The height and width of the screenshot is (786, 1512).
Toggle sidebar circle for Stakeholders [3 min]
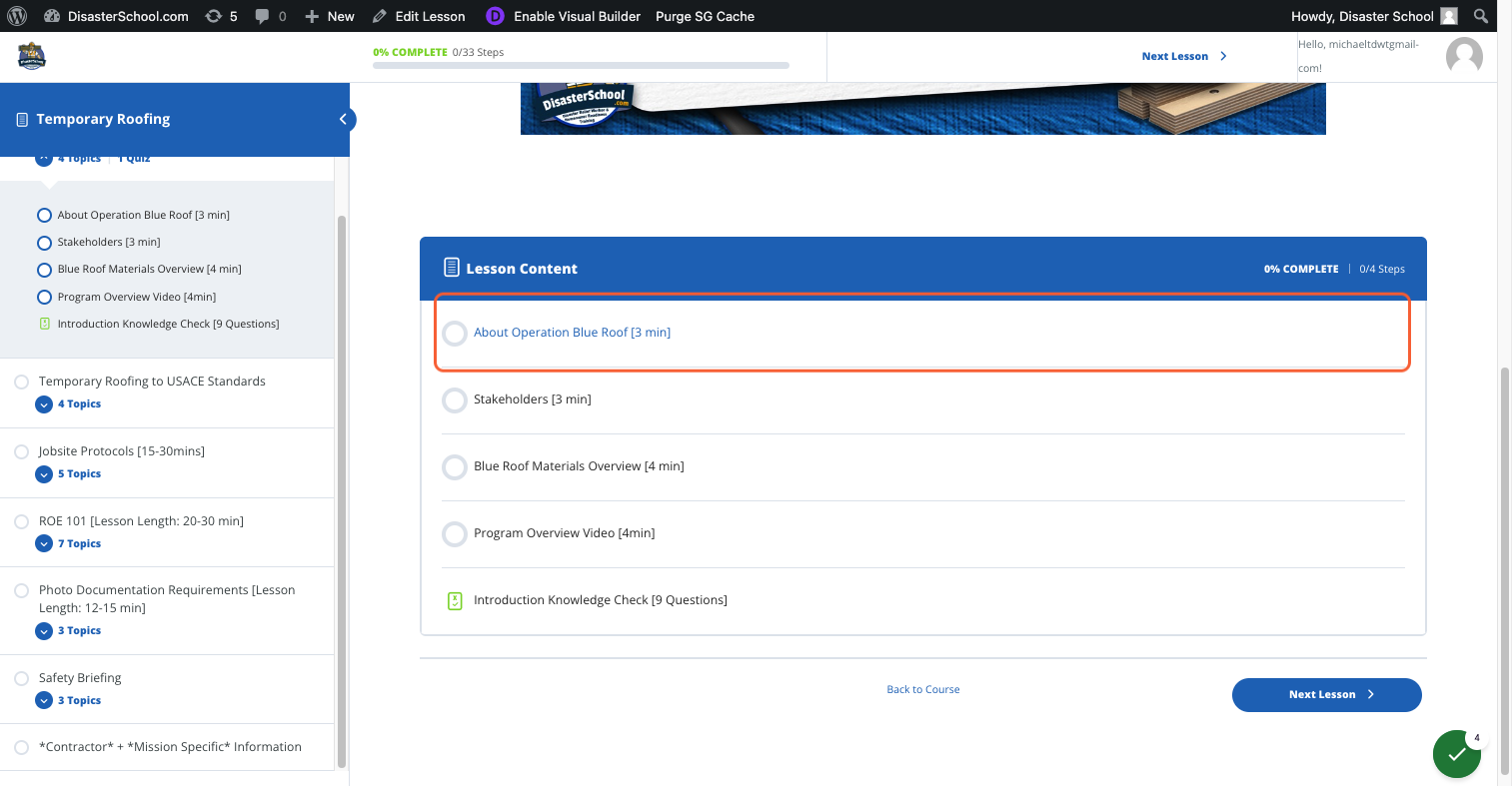(x=44, y=243)
